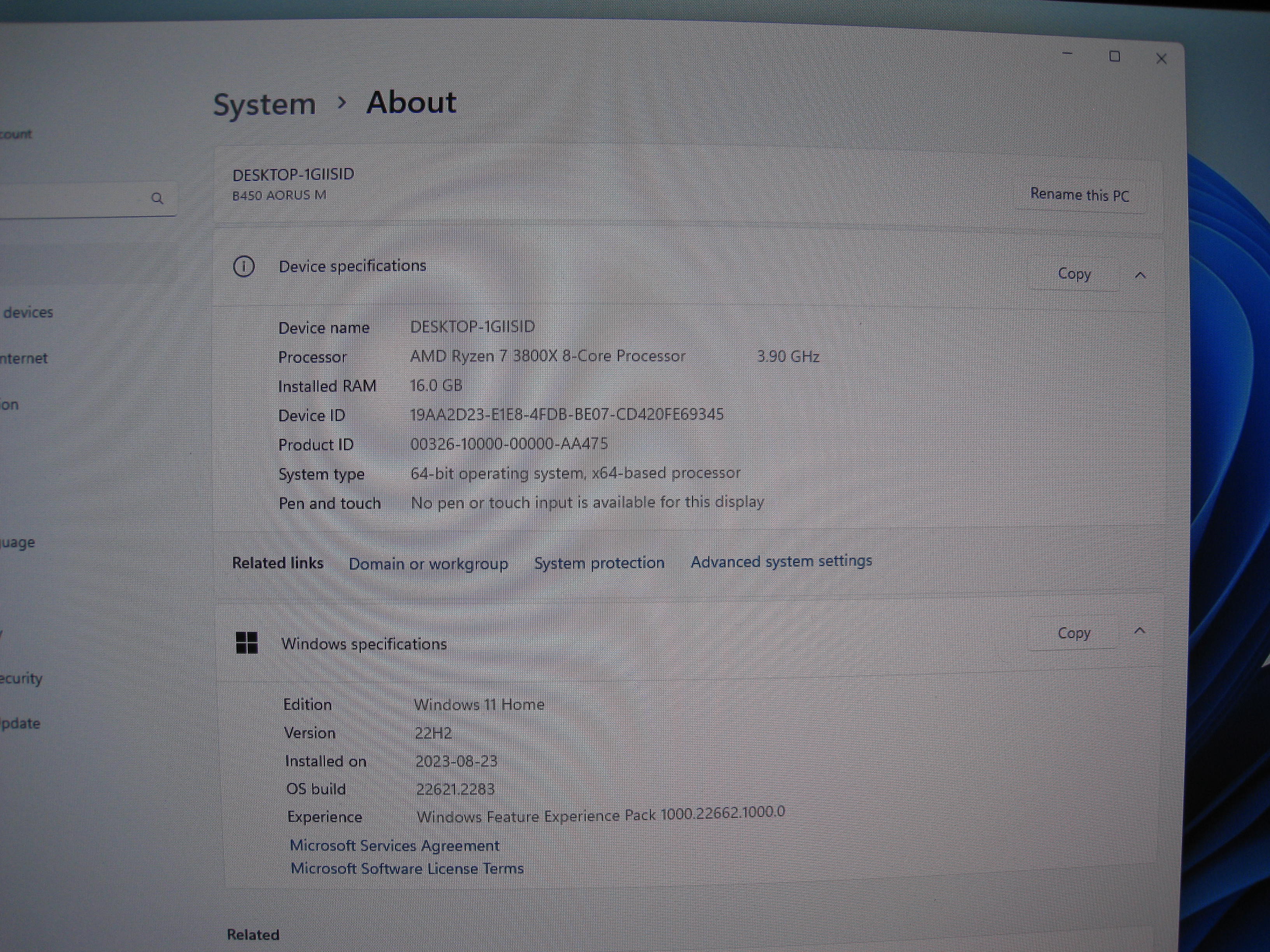Click the Experience label
The height and width of the screenshot is (952, 1270).
click(325, 817)
